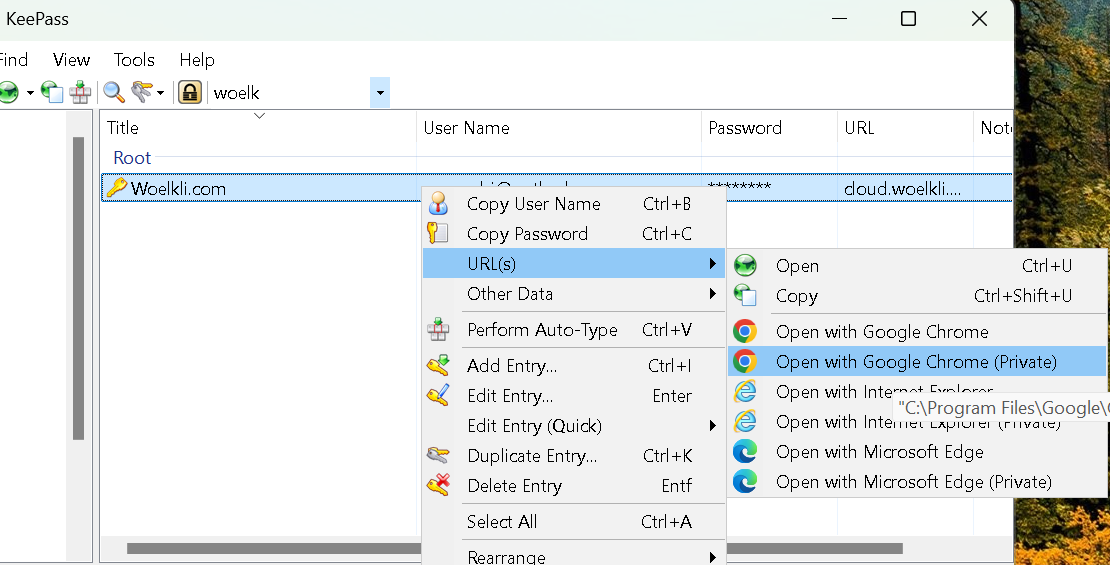Click the Find magnifier toolbar icon

click(113, 92)
